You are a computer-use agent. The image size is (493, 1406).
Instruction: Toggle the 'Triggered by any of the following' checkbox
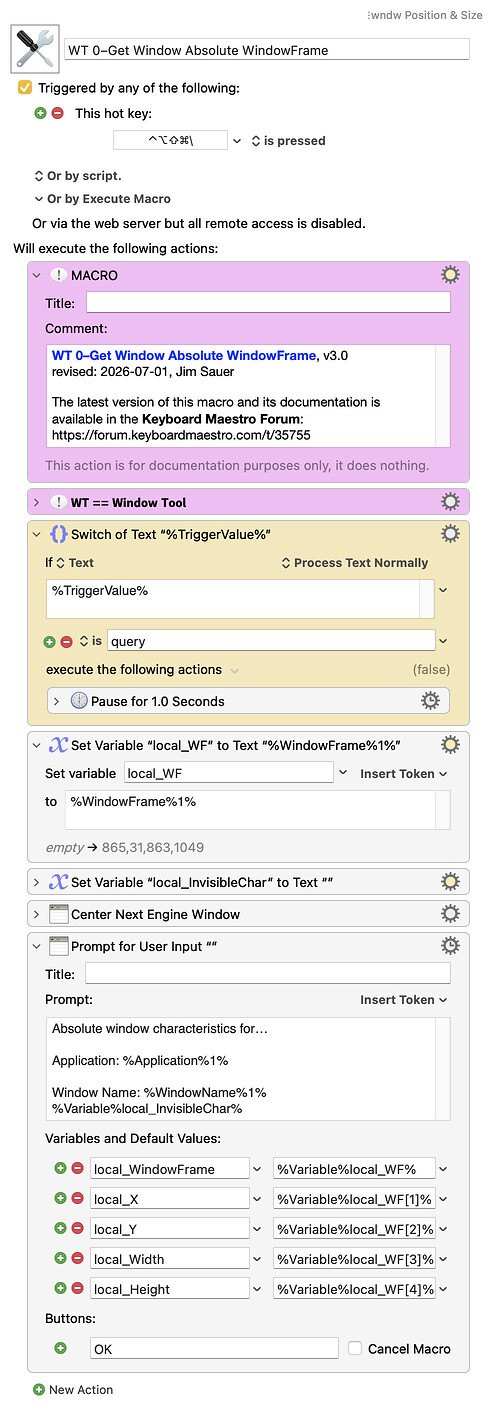(25, 88)
